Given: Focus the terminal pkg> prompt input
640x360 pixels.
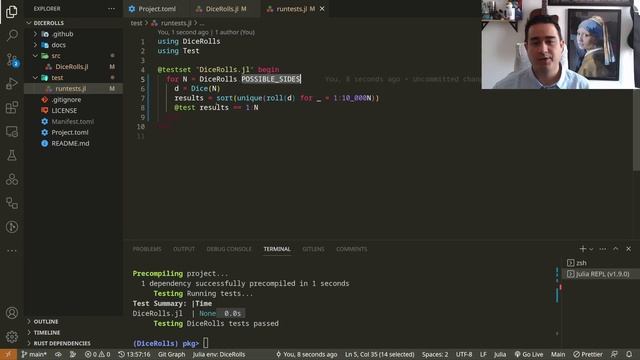Looking at the screenshot, I should point(205,343).
